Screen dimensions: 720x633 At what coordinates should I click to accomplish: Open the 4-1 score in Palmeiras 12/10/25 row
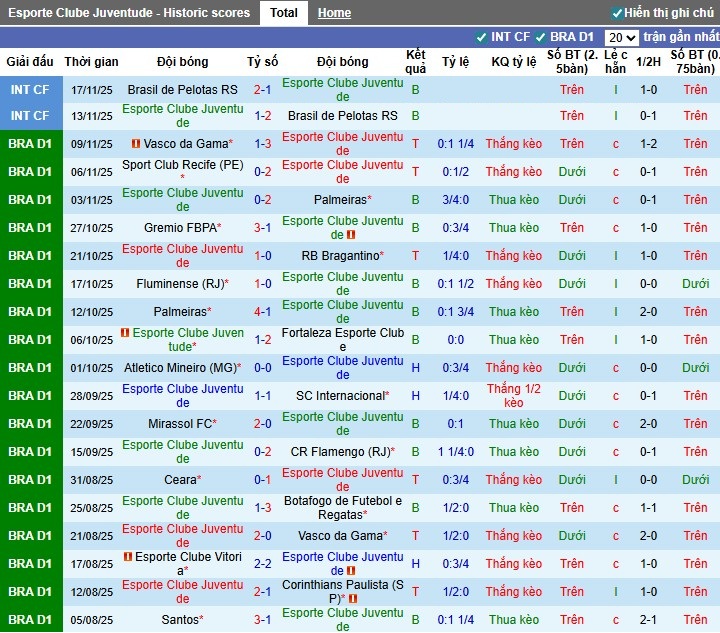pos(262,312)
